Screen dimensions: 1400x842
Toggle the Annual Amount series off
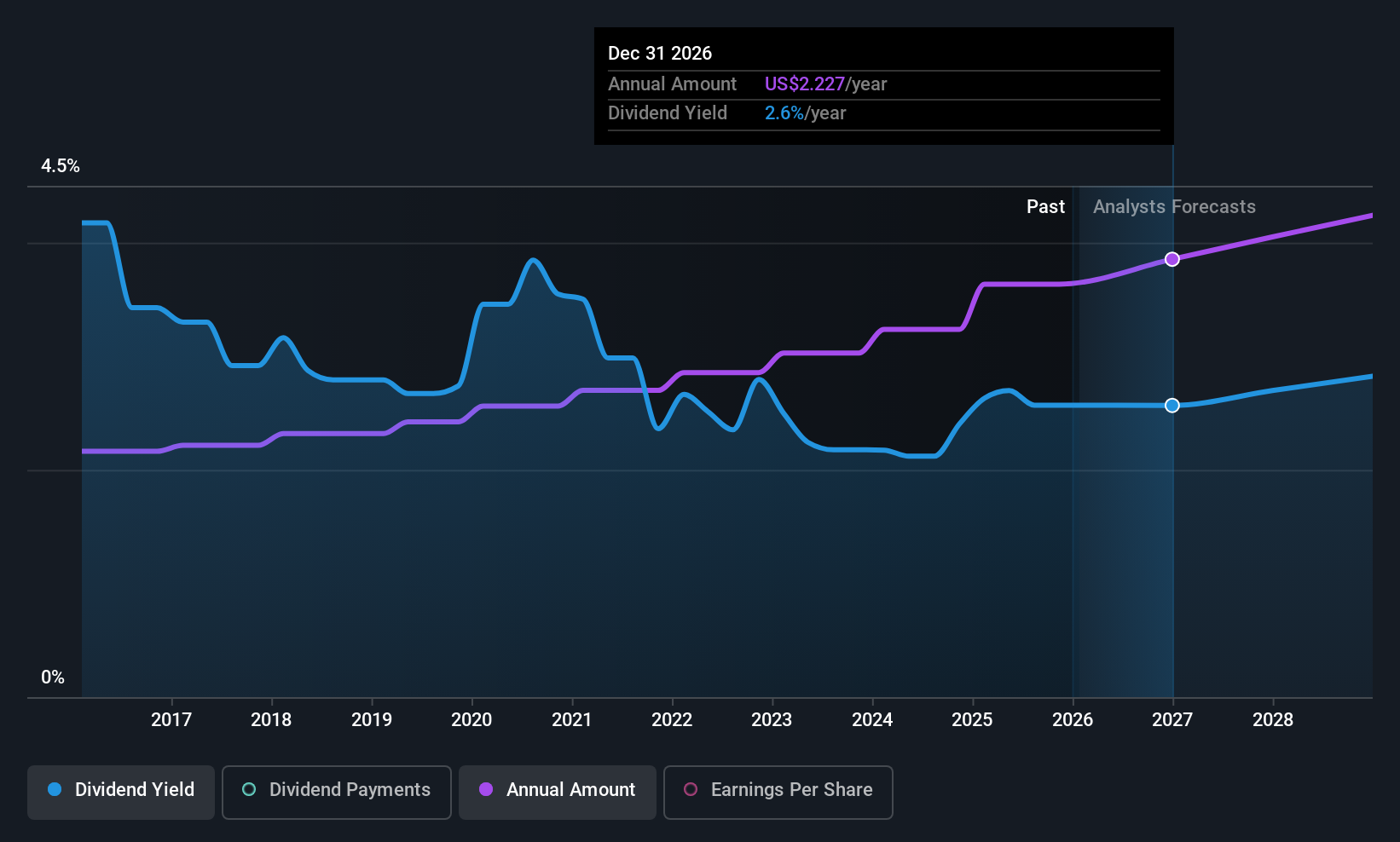558,792
